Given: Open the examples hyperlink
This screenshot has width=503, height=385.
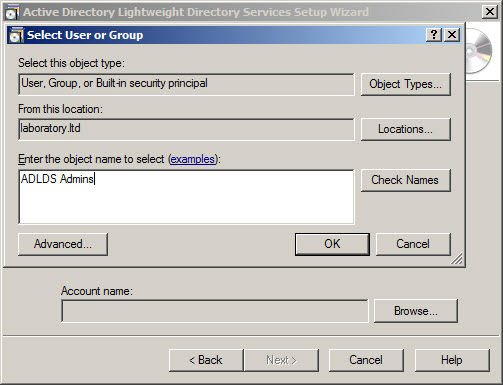Looking at the screenshot, I should click(x=193, y=159).
